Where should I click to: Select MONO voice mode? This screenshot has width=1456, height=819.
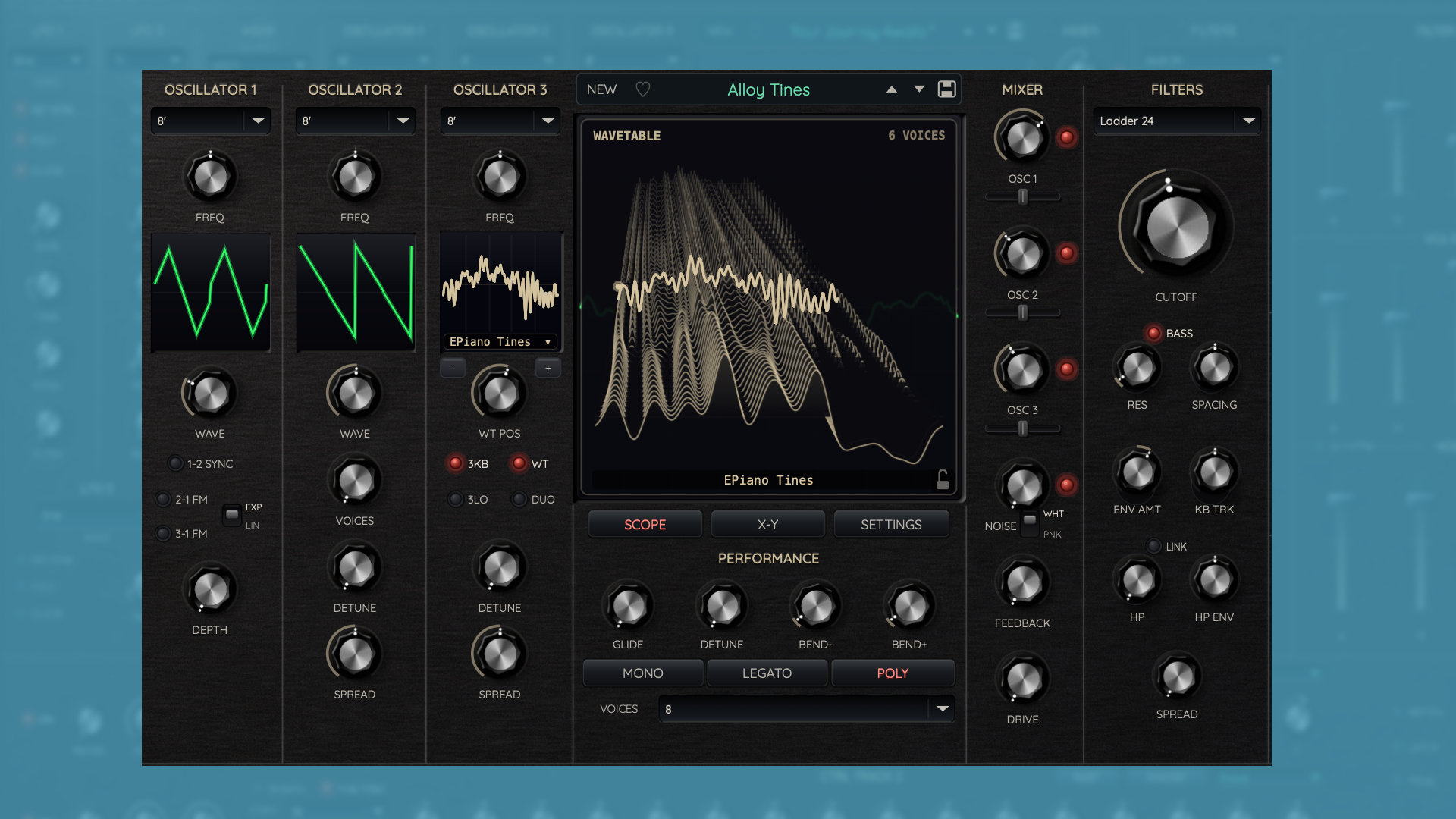(643, 673)
